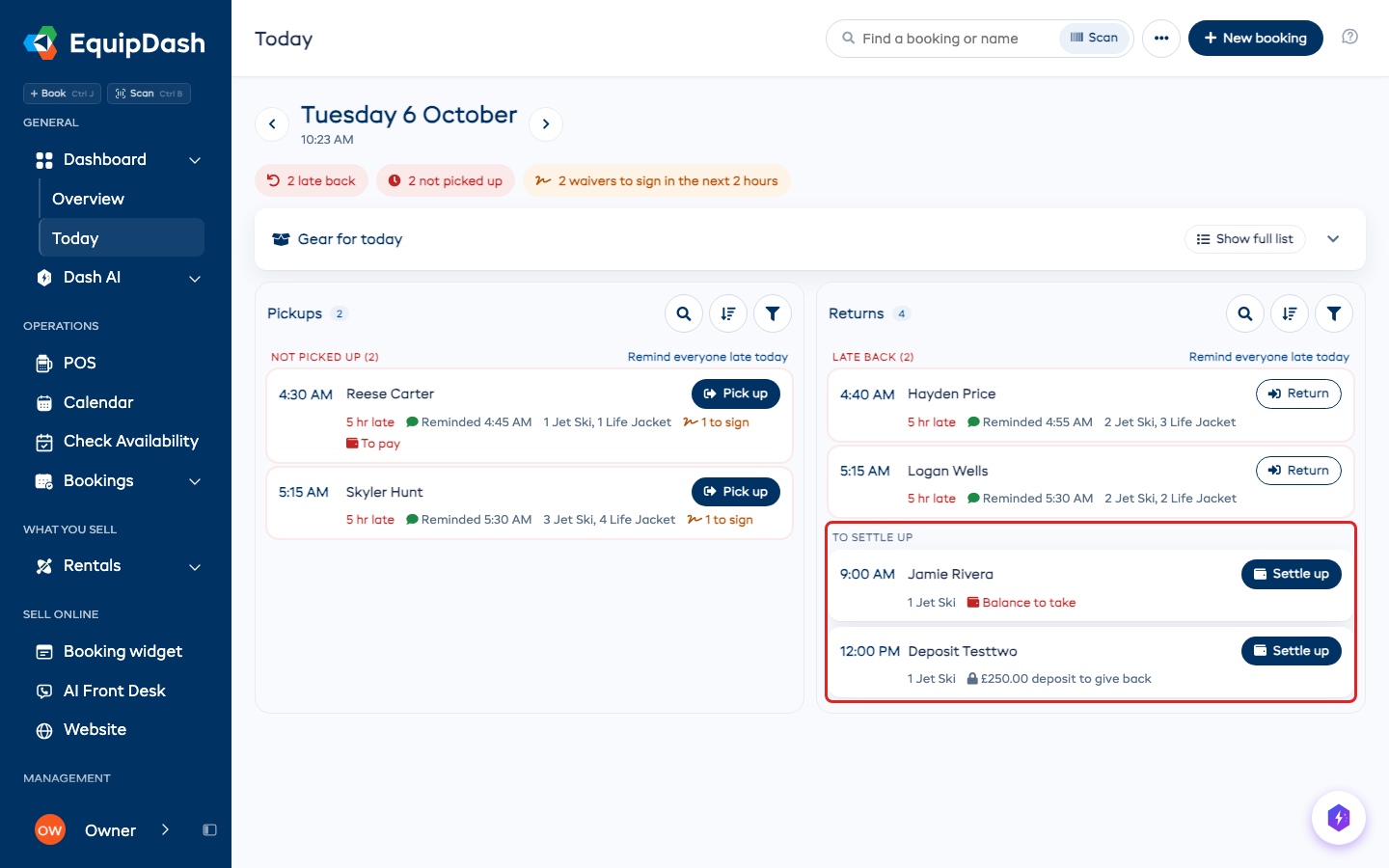The image size is (1389, 868).
Task: Select the Today sub-item
Action: 122,238
